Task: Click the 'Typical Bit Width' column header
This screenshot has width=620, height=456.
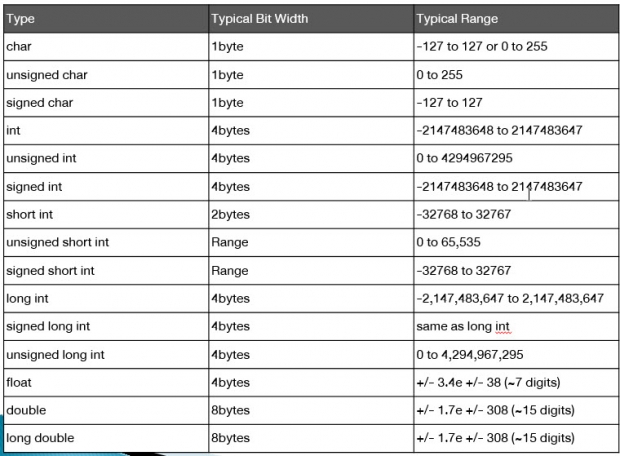Action: (311, 19)
